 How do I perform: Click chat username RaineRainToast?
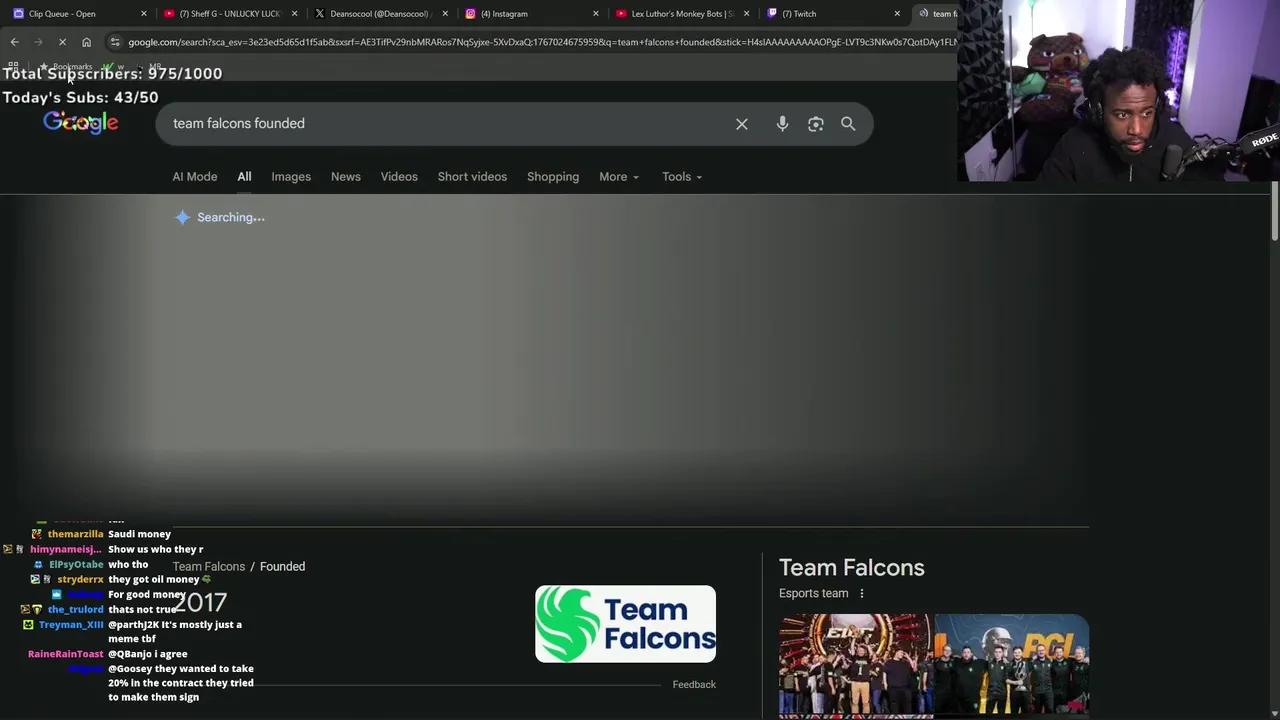(65, 654)
